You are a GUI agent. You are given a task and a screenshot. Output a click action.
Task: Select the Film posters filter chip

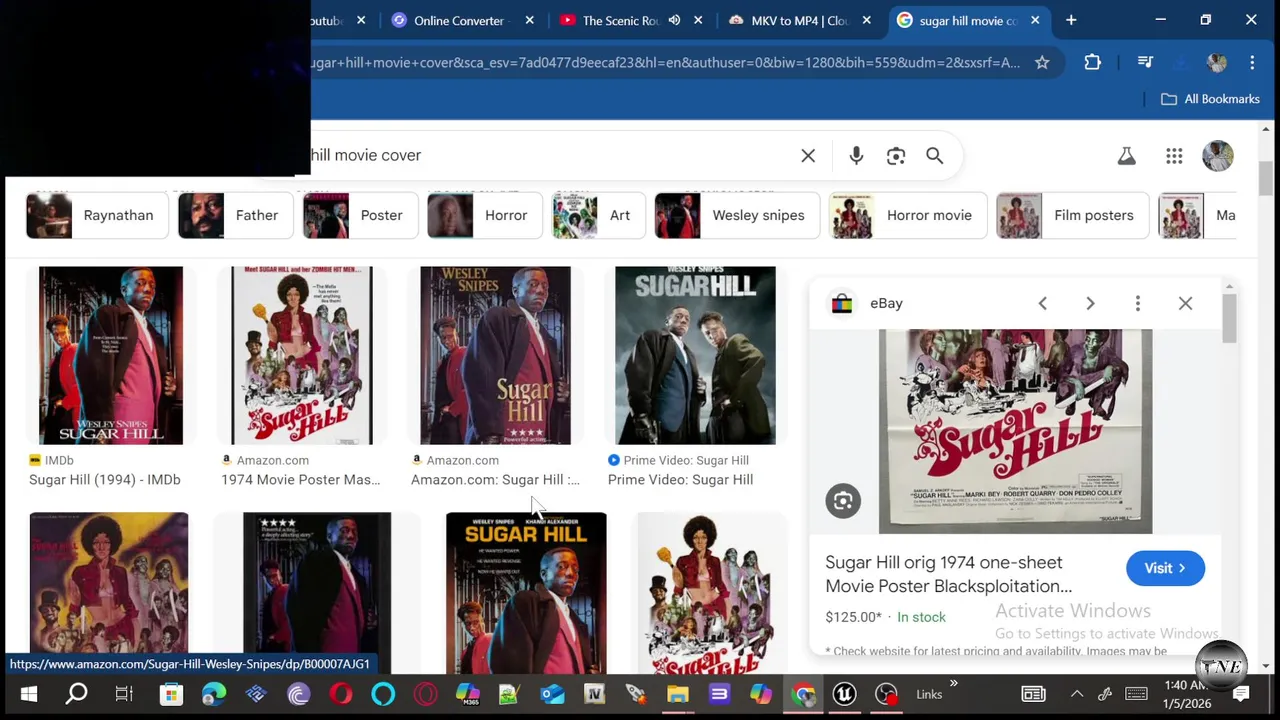pyautogui.click(x=1073, y=215)
